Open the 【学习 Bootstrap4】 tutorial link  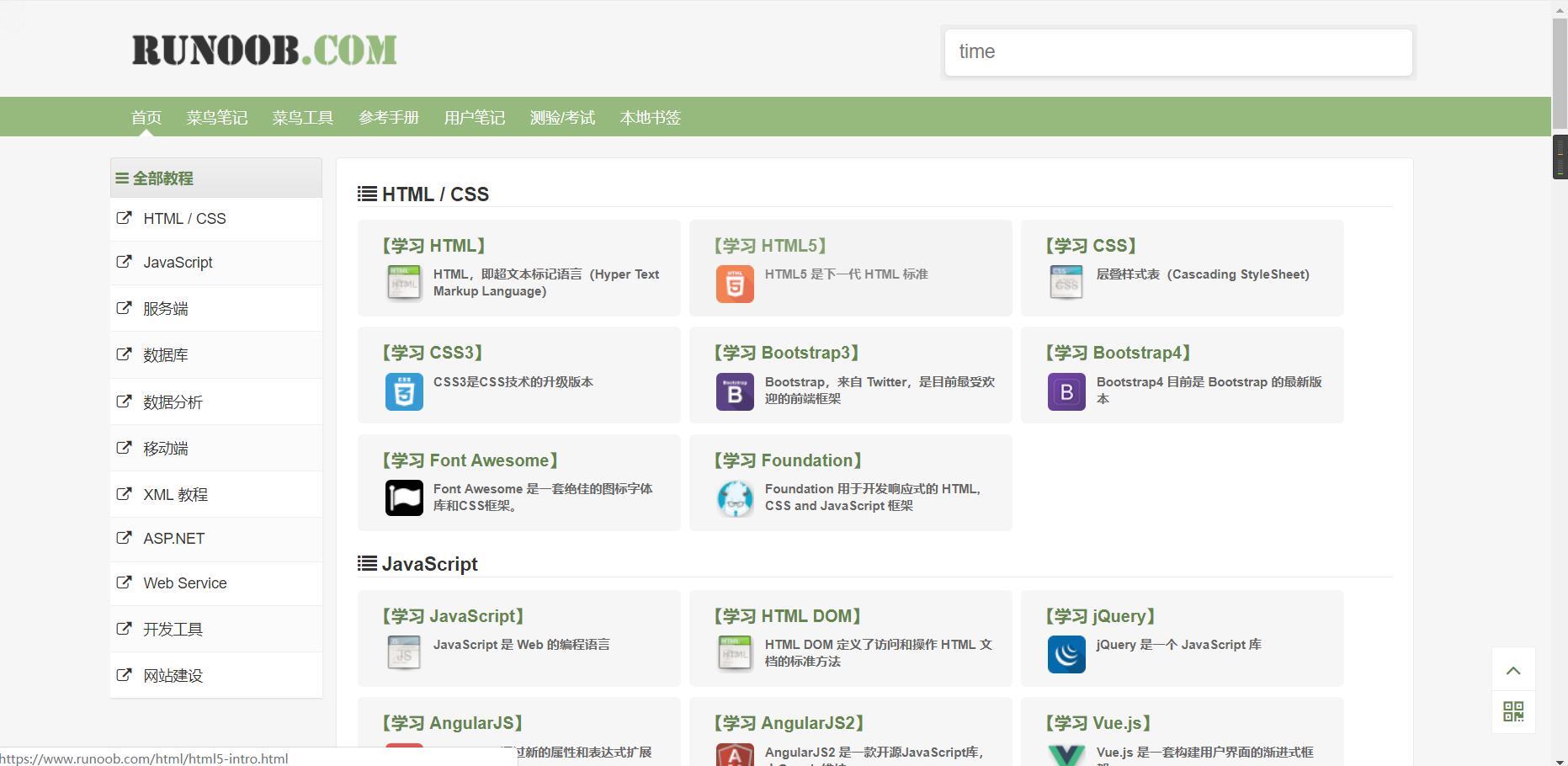click(x=1118, y=353)
